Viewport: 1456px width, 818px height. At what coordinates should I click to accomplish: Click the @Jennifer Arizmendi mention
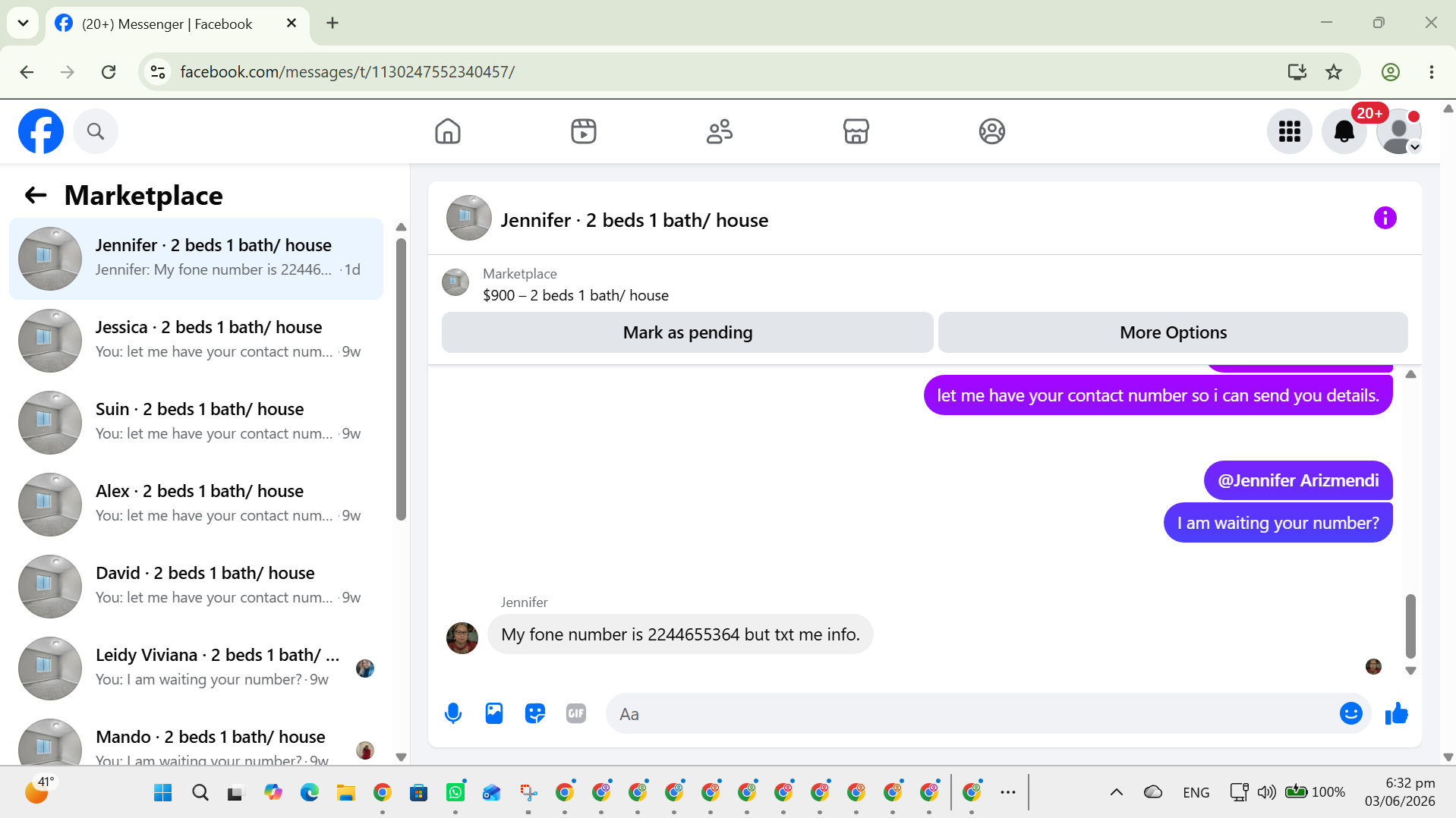[1298, 480]
